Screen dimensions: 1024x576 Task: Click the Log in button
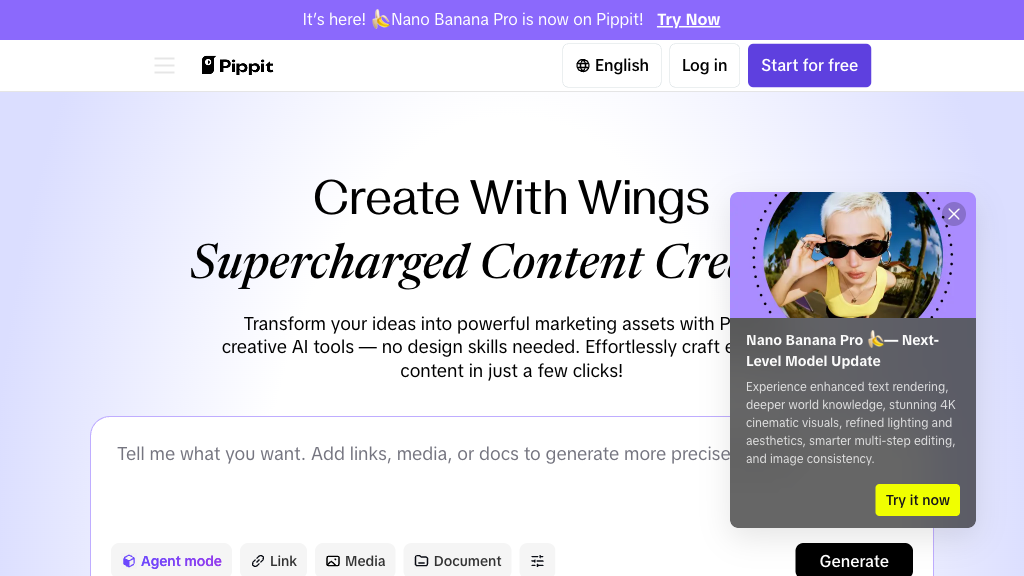click(x=704, y=65)
